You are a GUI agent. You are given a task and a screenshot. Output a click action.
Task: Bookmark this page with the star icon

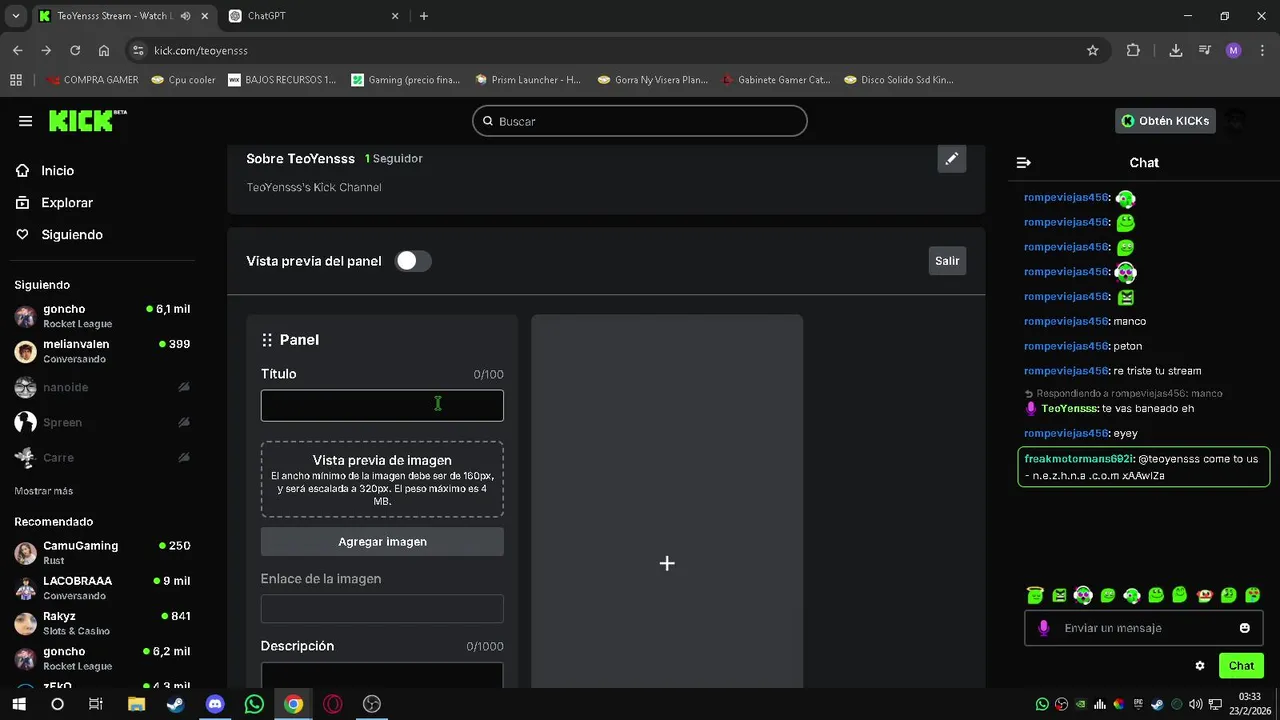pos(1093,50)
